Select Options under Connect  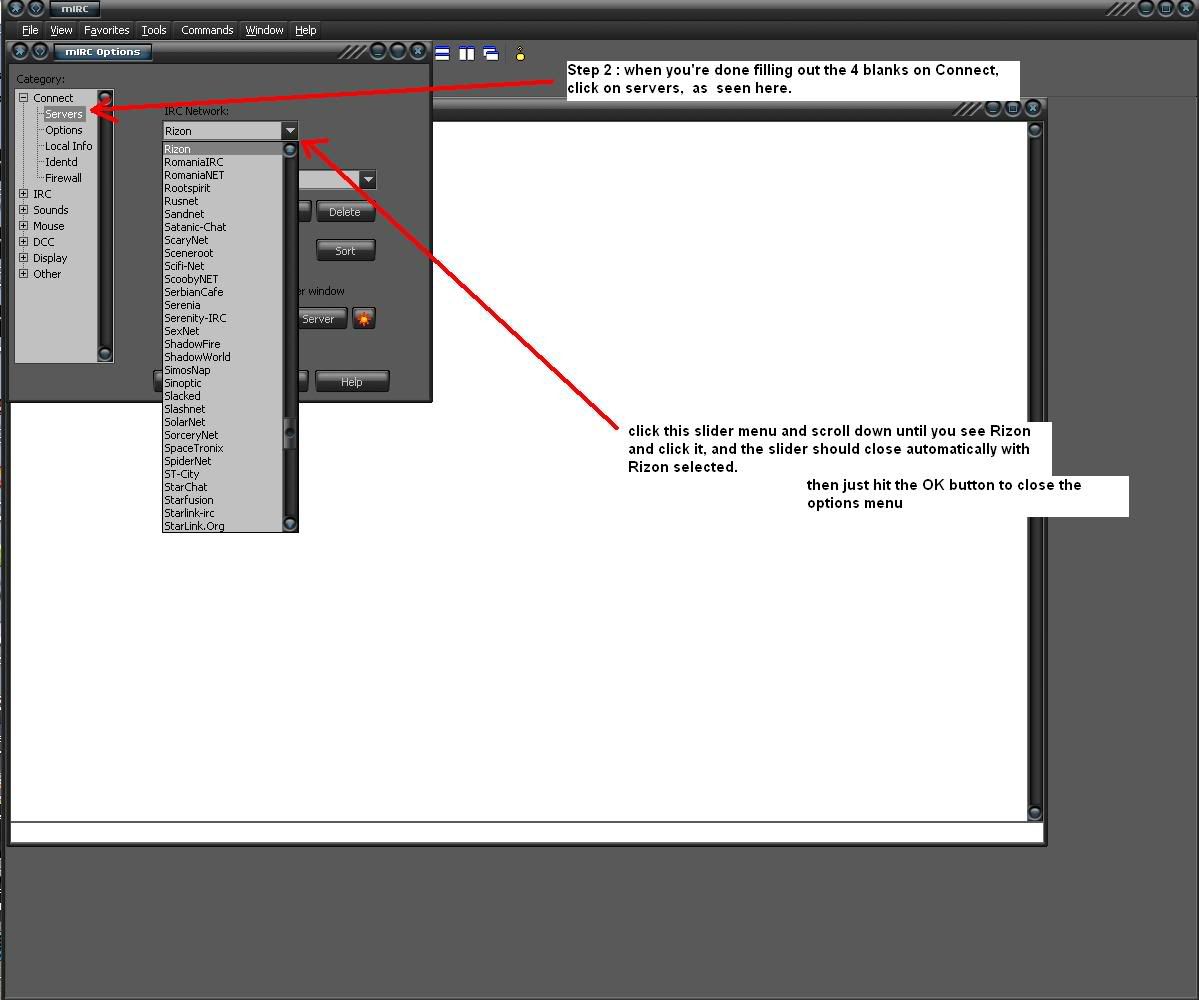(63, 130)
